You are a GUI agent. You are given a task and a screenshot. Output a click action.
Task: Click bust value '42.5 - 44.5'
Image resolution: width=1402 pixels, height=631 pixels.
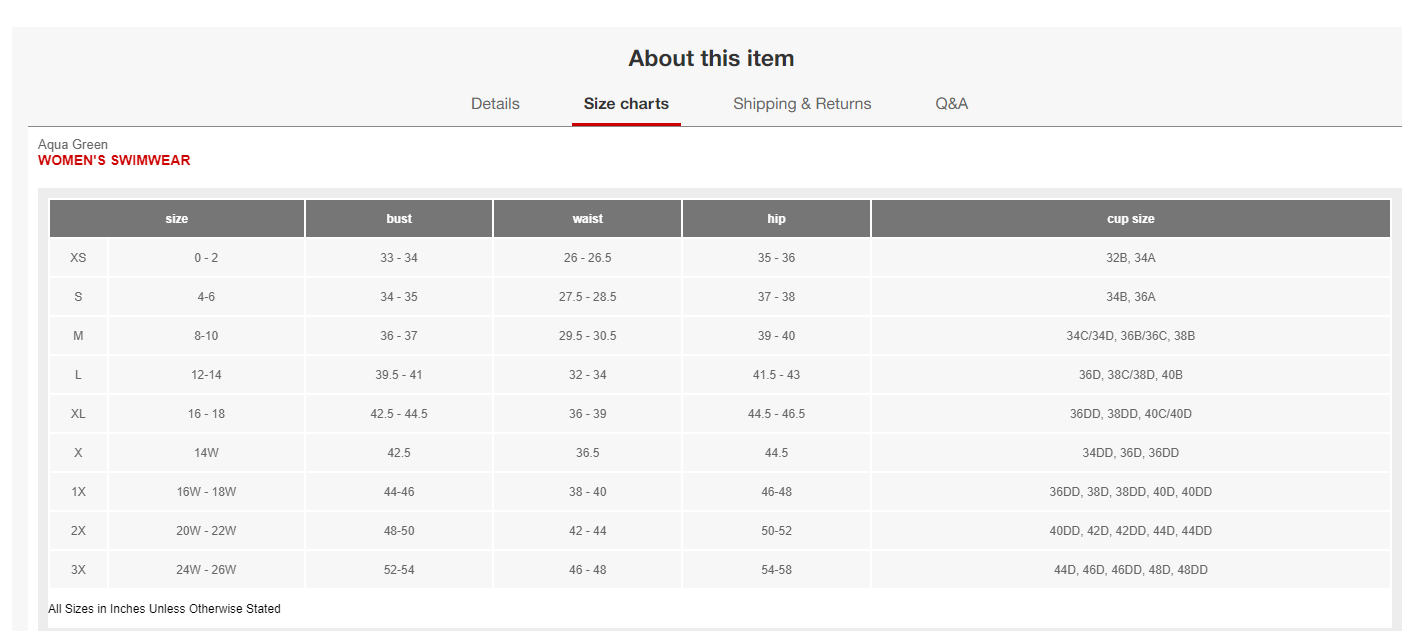399,414
